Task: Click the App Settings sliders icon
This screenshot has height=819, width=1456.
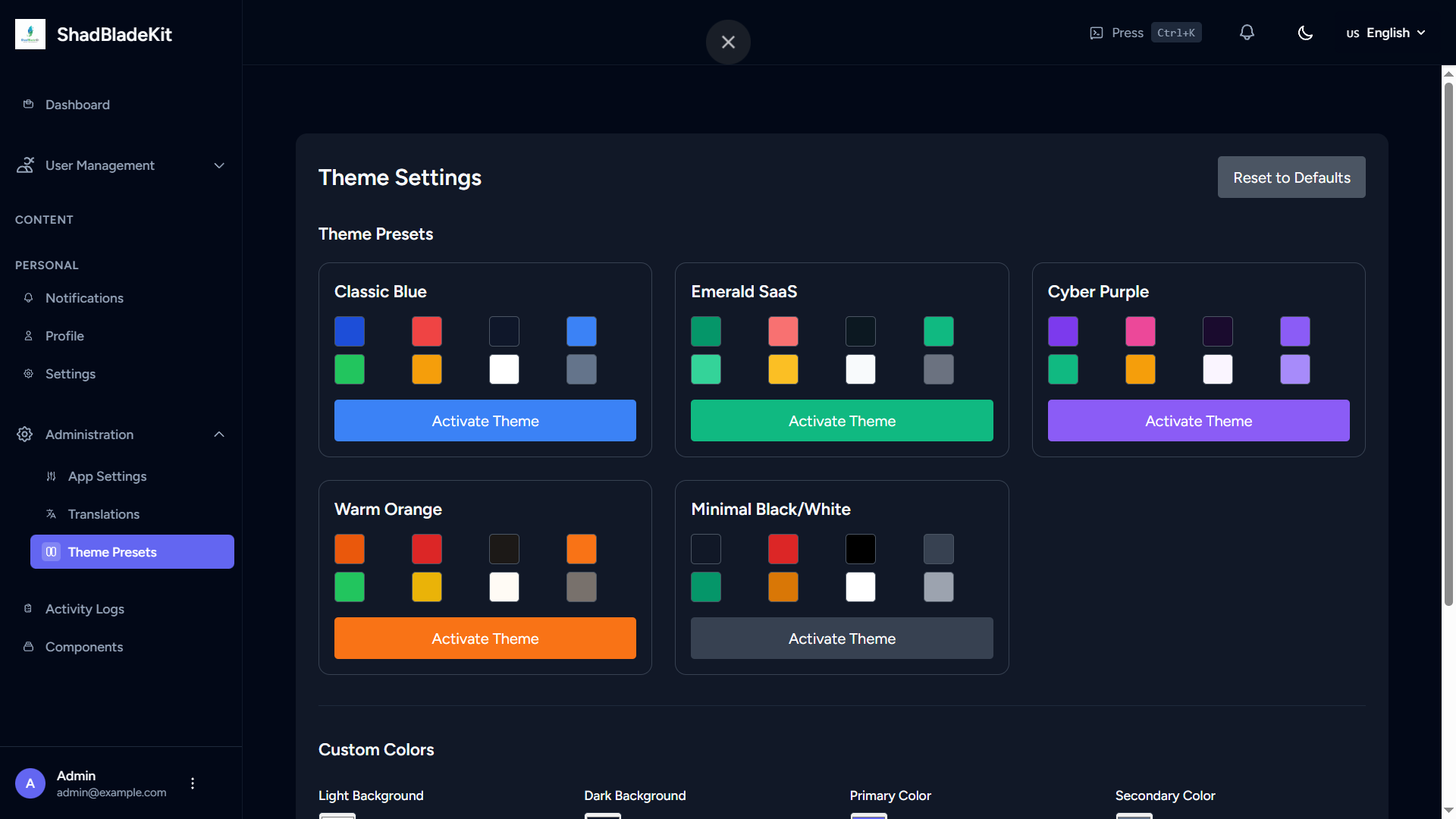Action: pyautogui.click(x=52, y=476)
